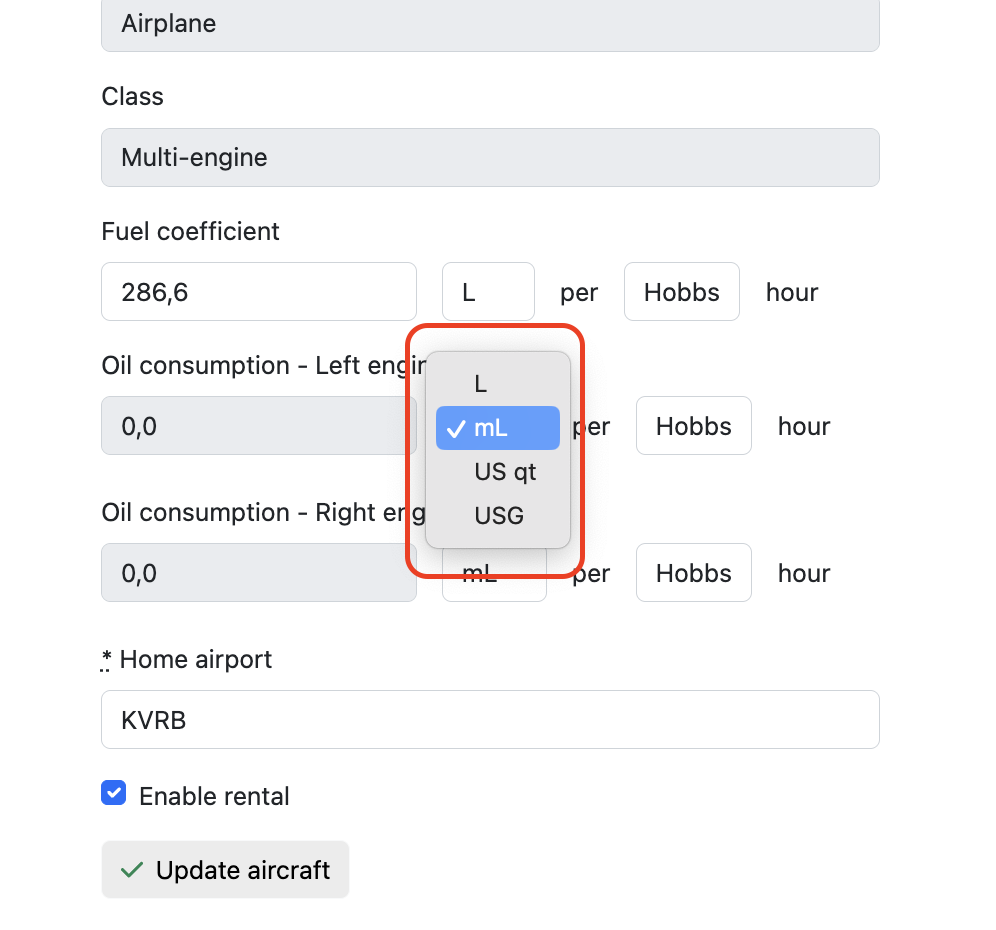The width and height of the screenshot is (996, 930).
Task: Click the Home airport required label
Action: (x=186, y=659)
